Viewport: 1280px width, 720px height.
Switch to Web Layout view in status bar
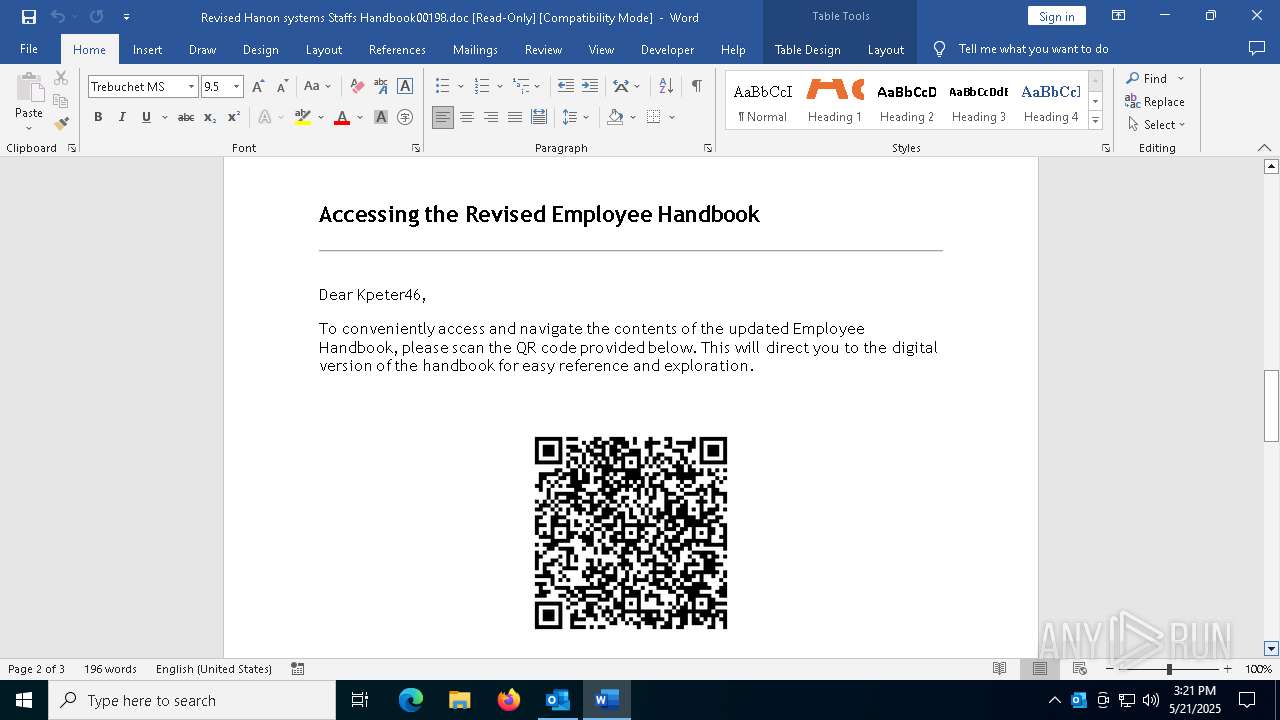[1080, 669]
